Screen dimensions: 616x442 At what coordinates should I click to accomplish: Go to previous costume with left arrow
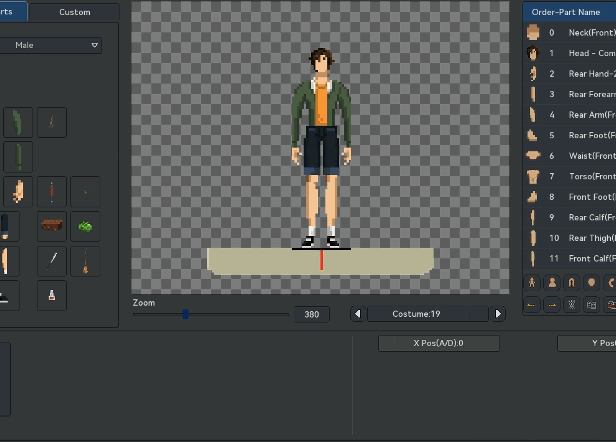358,314
